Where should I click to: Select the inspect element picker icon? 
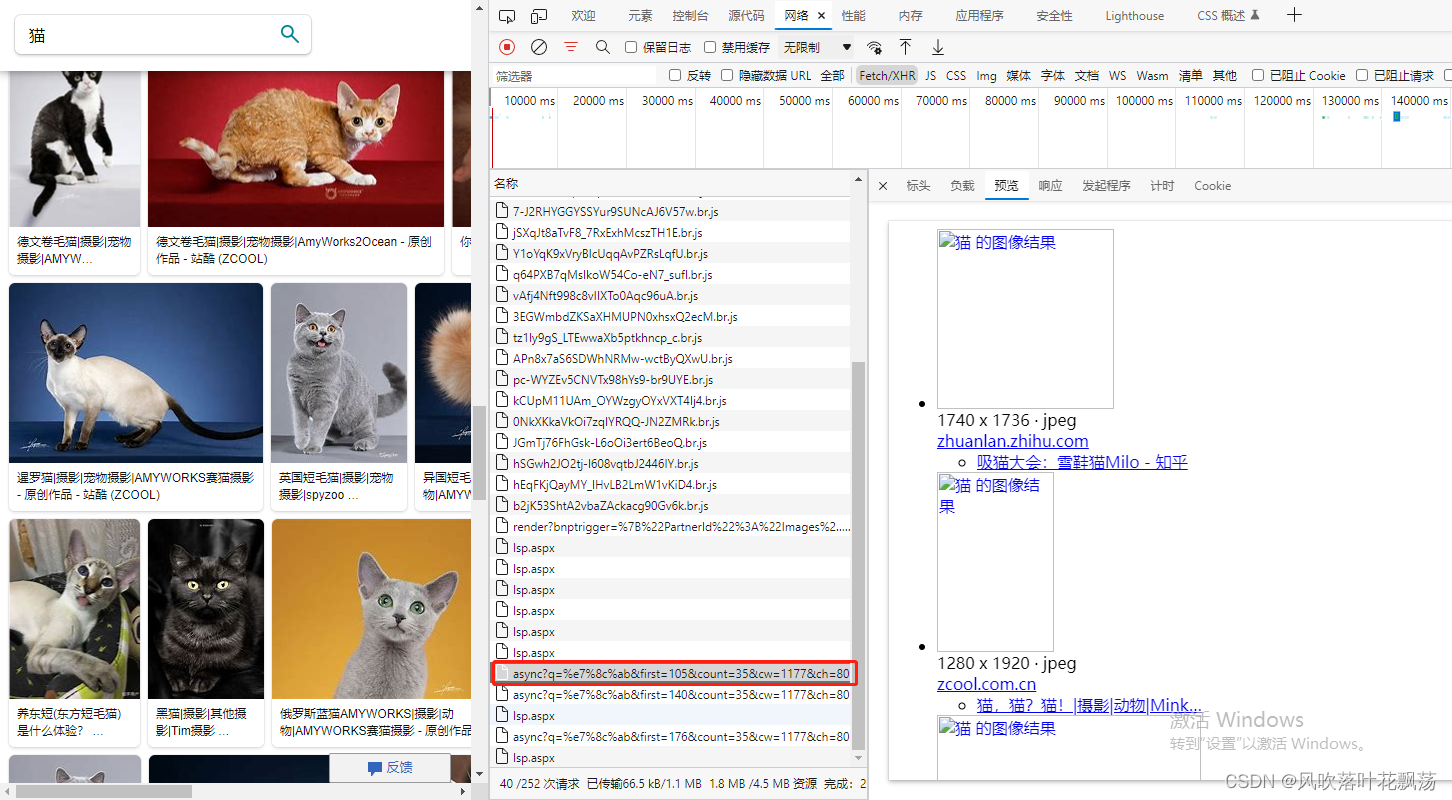(x=507, y=15)
